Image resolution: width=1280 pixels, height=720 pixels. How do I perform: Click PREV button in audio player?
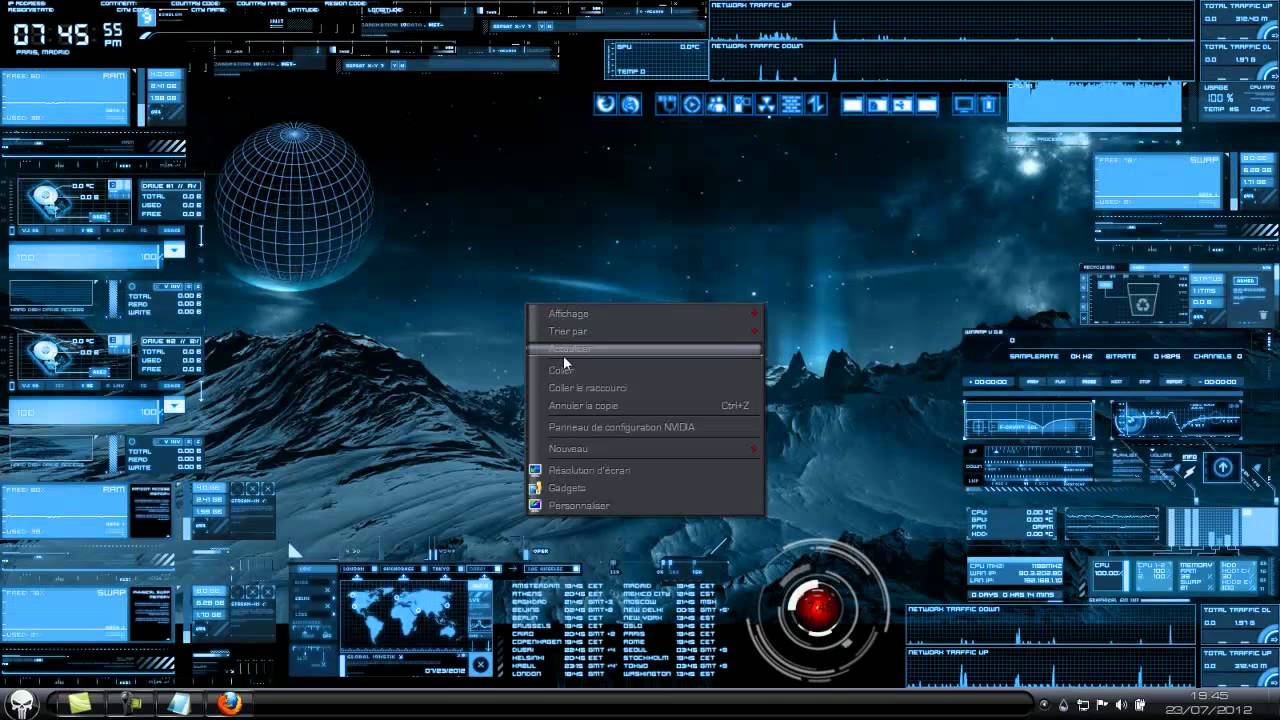coord(1033,381)
